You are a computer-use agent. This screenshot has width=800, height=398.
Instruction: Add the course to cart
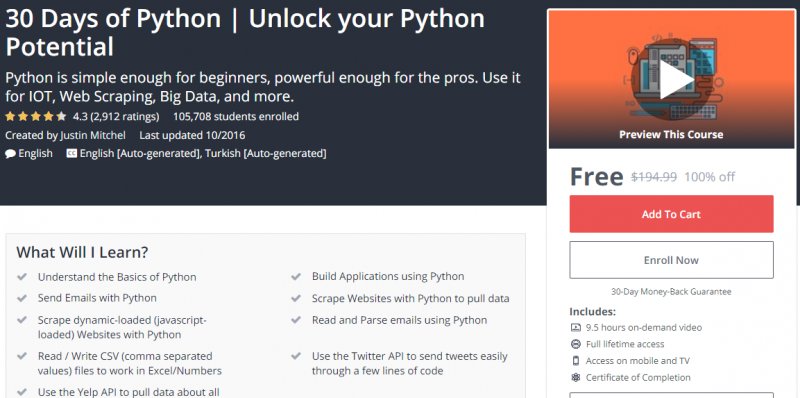tap(671, 214)
